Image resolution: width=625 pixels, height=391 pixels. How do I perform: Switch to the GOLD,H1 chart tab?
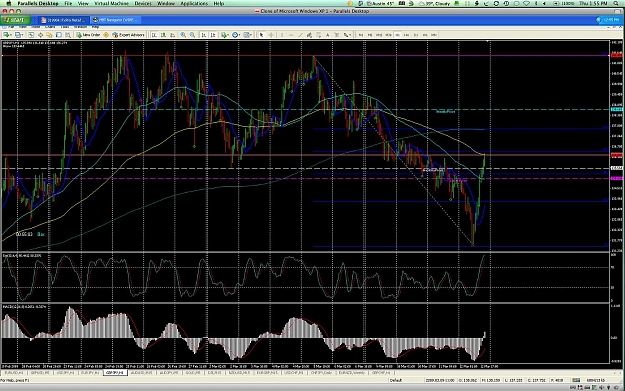click(x=193, y=373)
